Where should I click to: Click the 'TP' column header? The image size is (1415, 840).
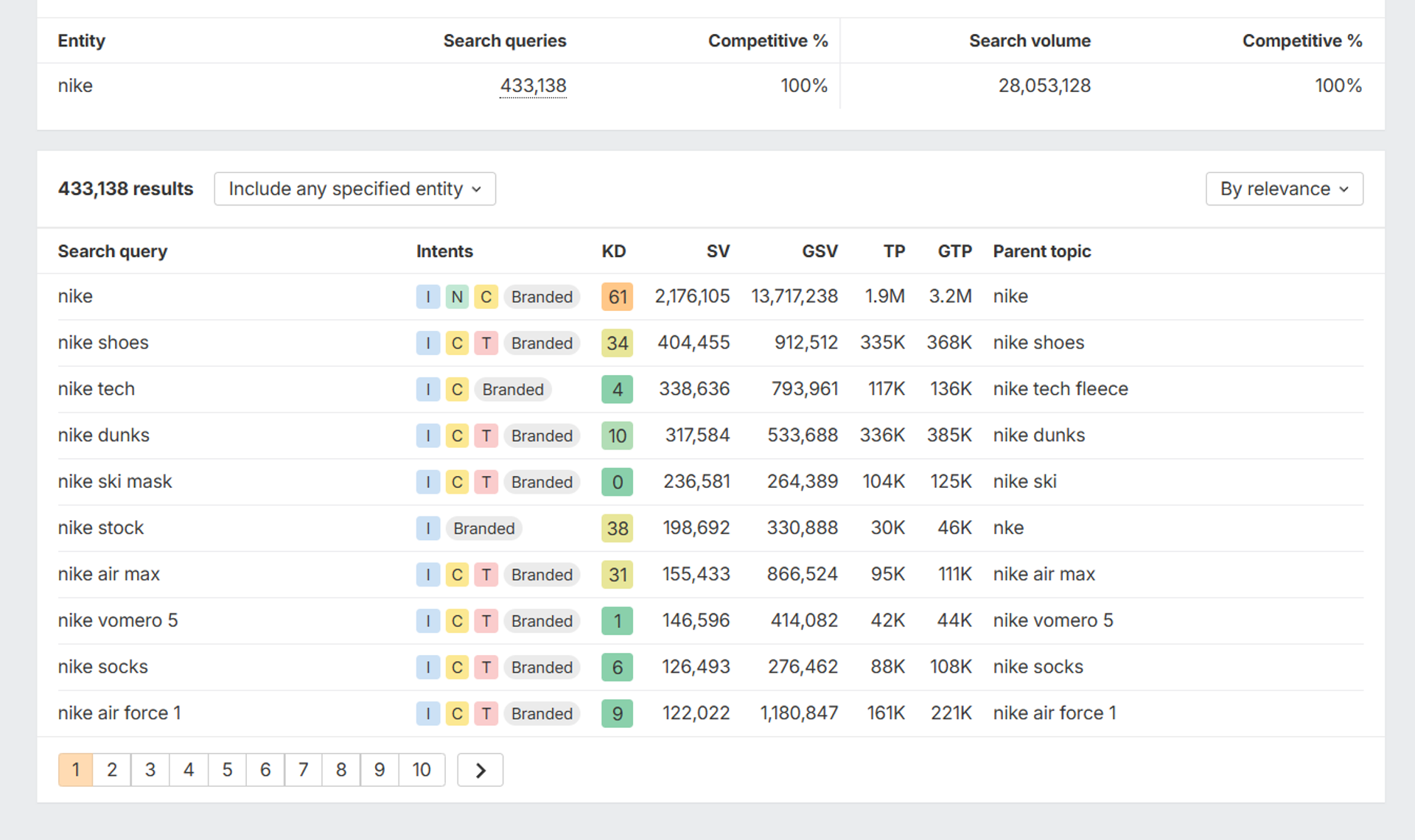pyautogui.click(x=894, y=251)
